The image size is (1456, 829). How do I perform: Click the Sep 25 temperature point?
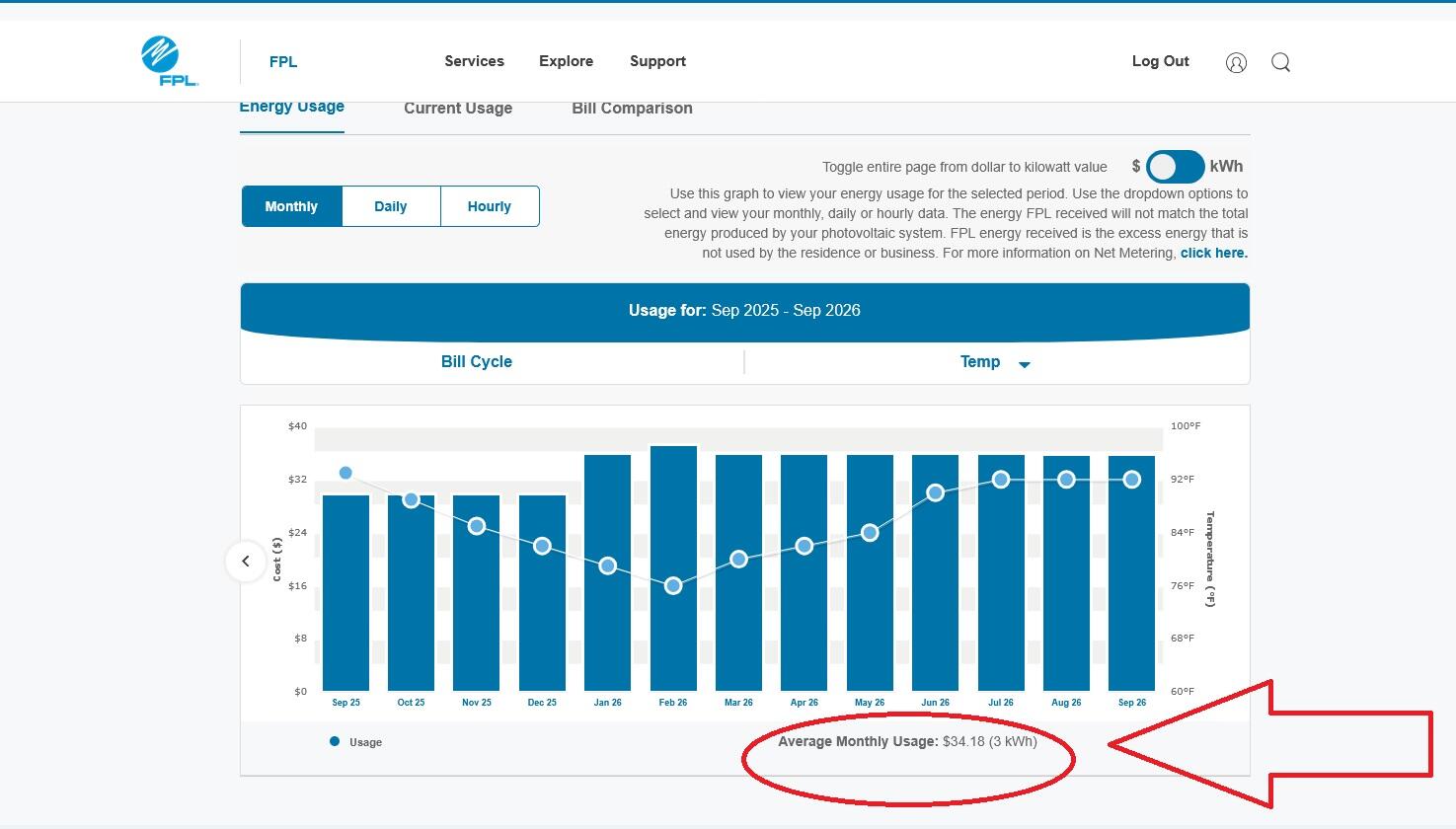click(x=345, y=473)
